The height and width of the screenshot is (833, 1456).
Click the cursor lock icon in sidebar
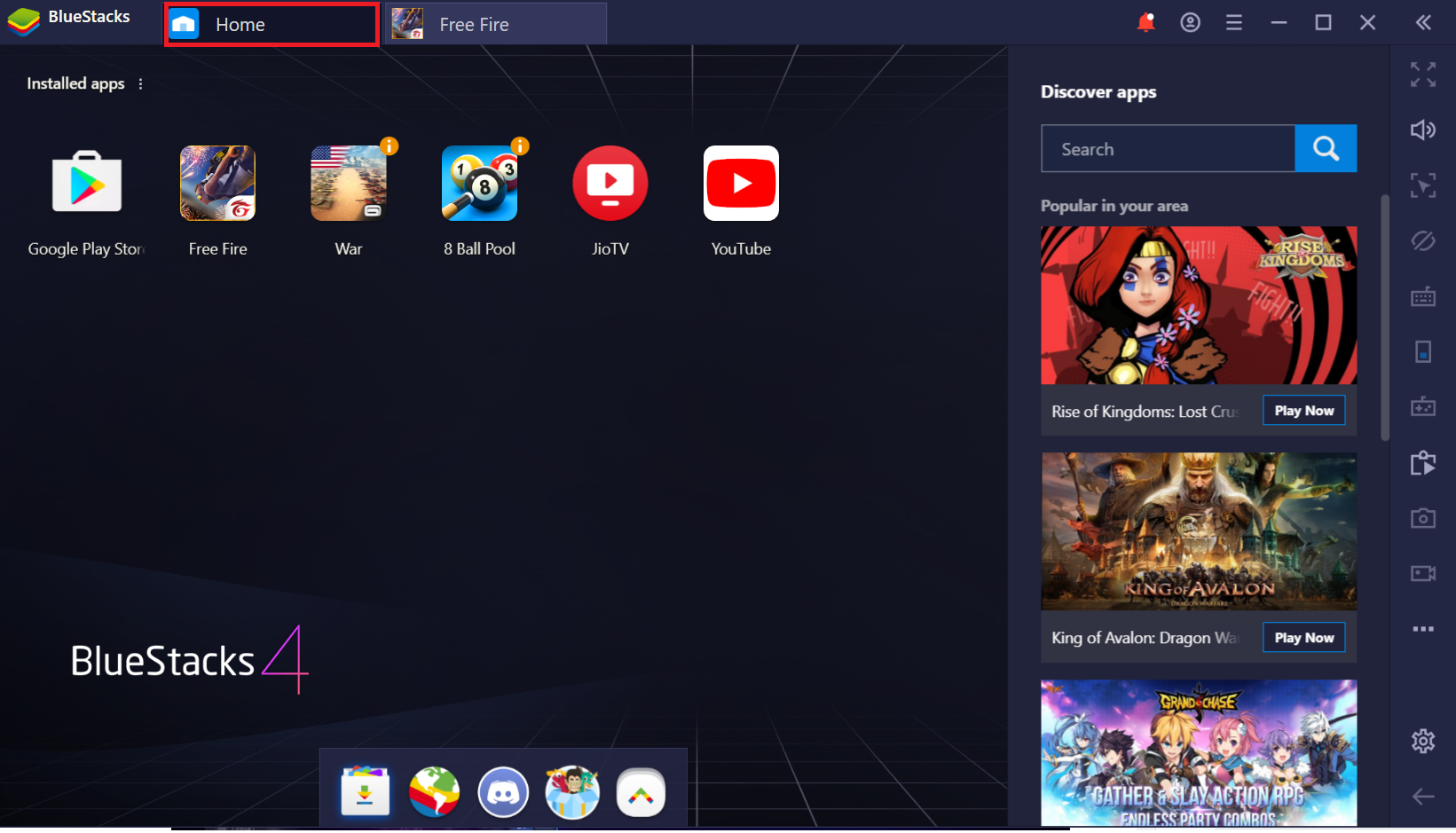[x=1423, y=185]
